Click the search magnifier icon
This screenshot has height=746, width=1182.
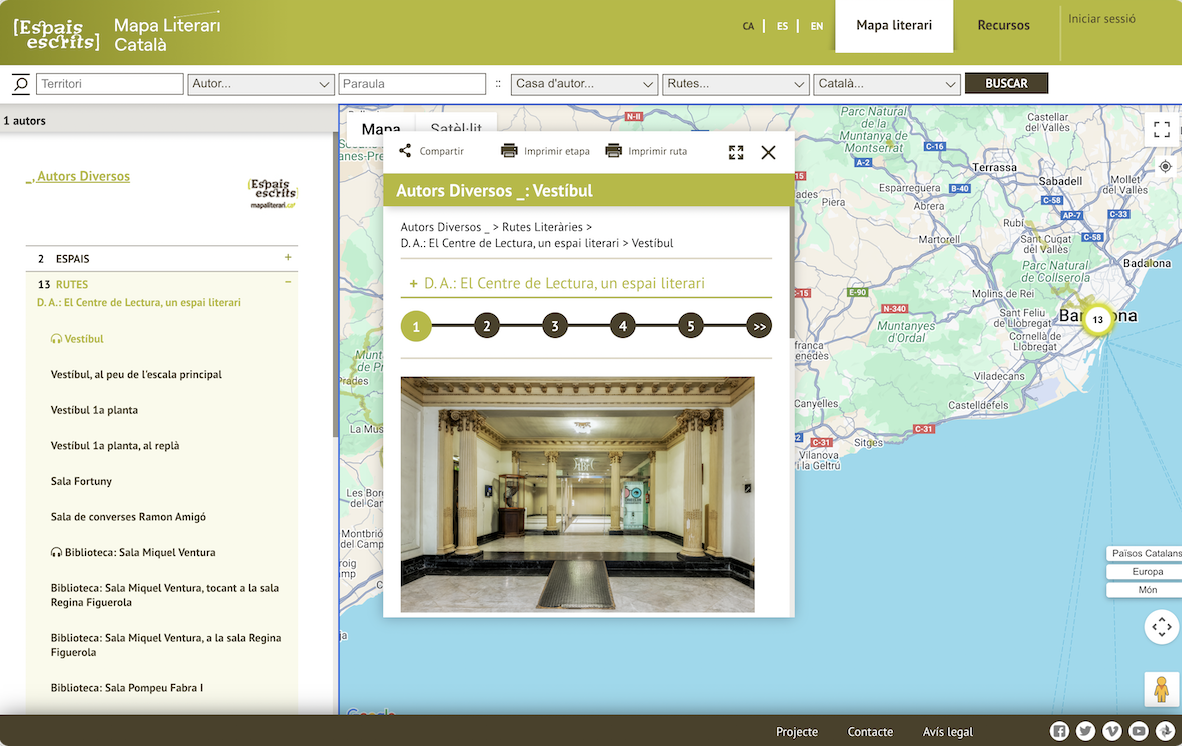pos(20,84)
